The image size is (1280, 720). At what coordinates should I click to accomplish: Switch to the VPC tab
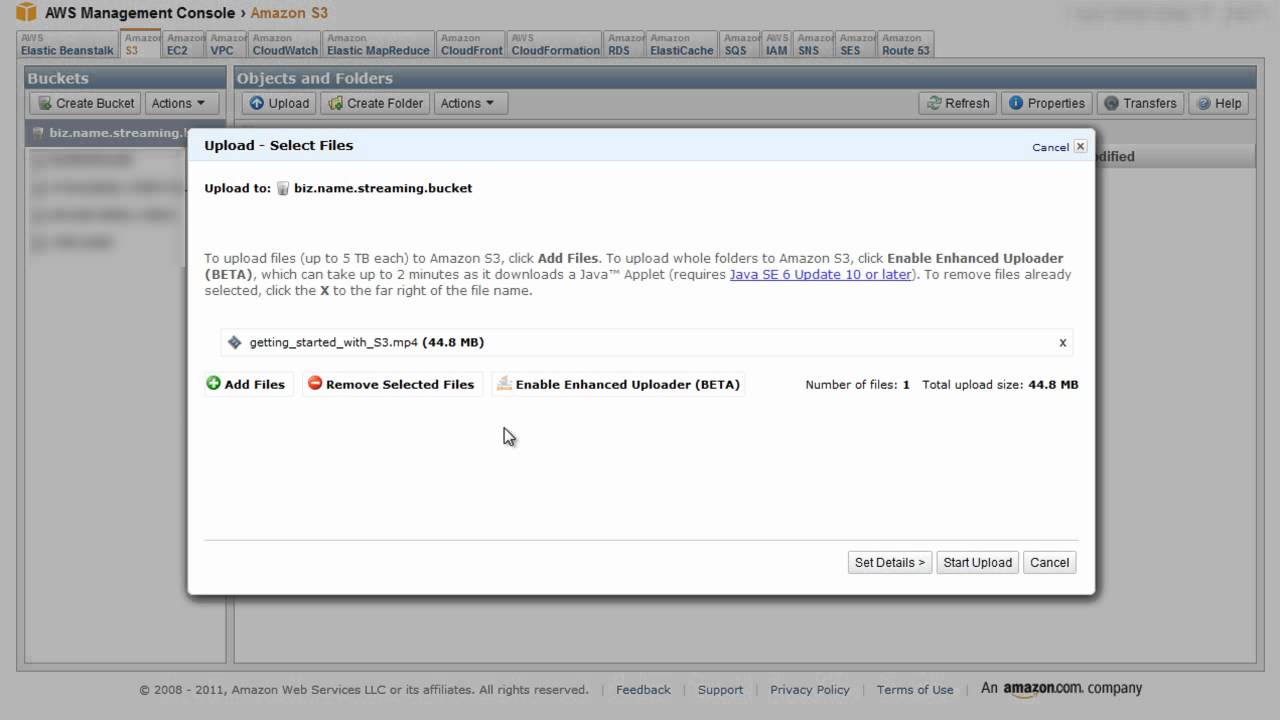[227, 45]
